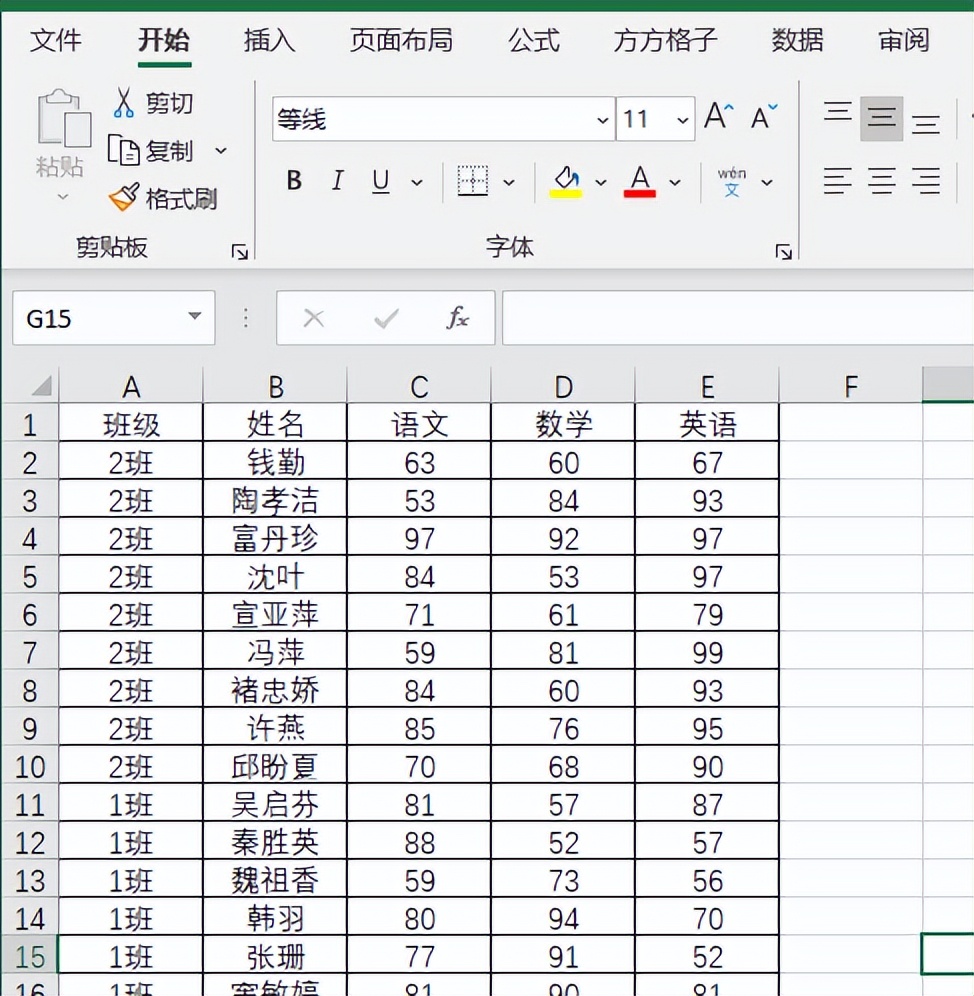Switch to the 方方格子 ribbon tab
974x996 pixels.
[663, 41]
